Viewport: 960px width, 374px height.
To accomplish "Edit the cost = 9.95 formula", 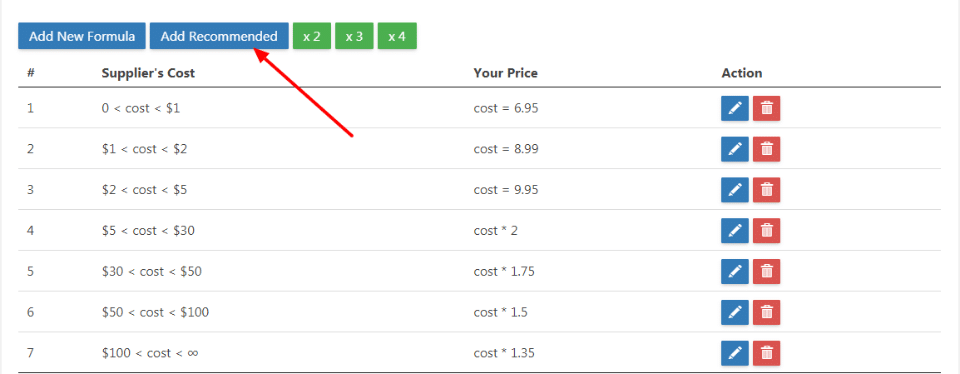I will [735, 190].
